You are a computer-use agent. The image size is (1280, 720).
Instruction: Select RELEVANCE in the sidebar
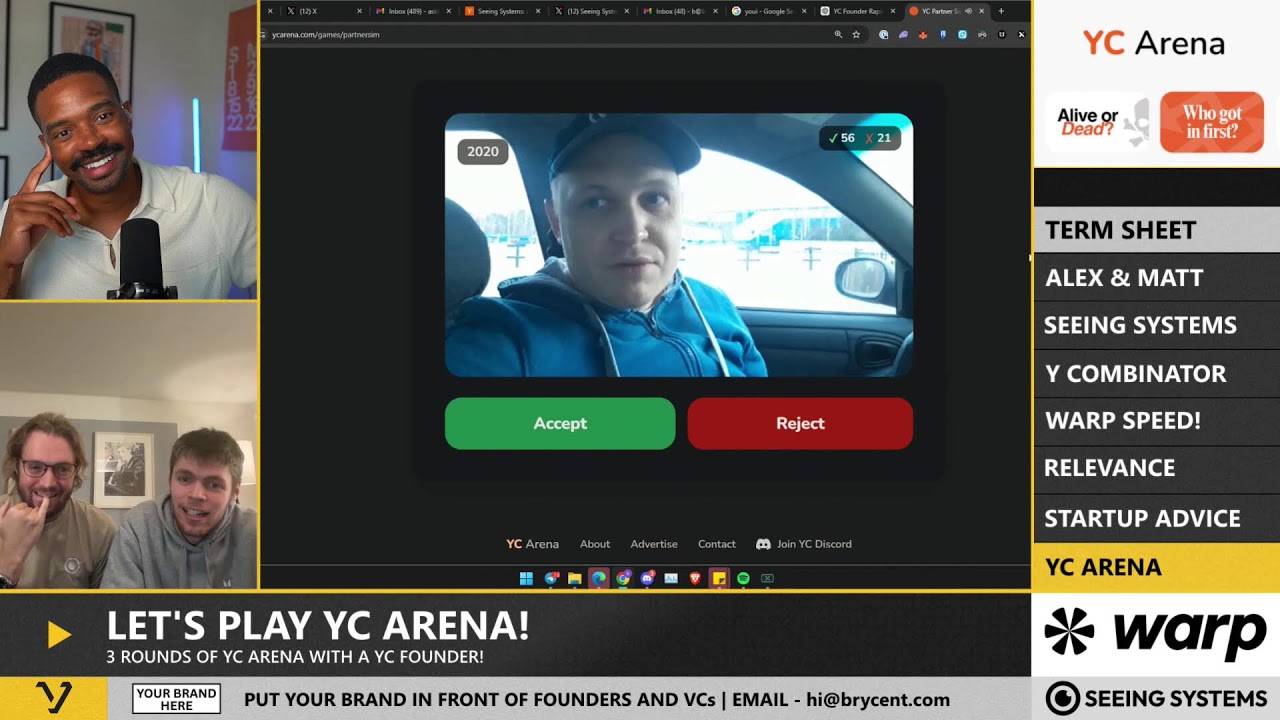(x=1157, y=468)
